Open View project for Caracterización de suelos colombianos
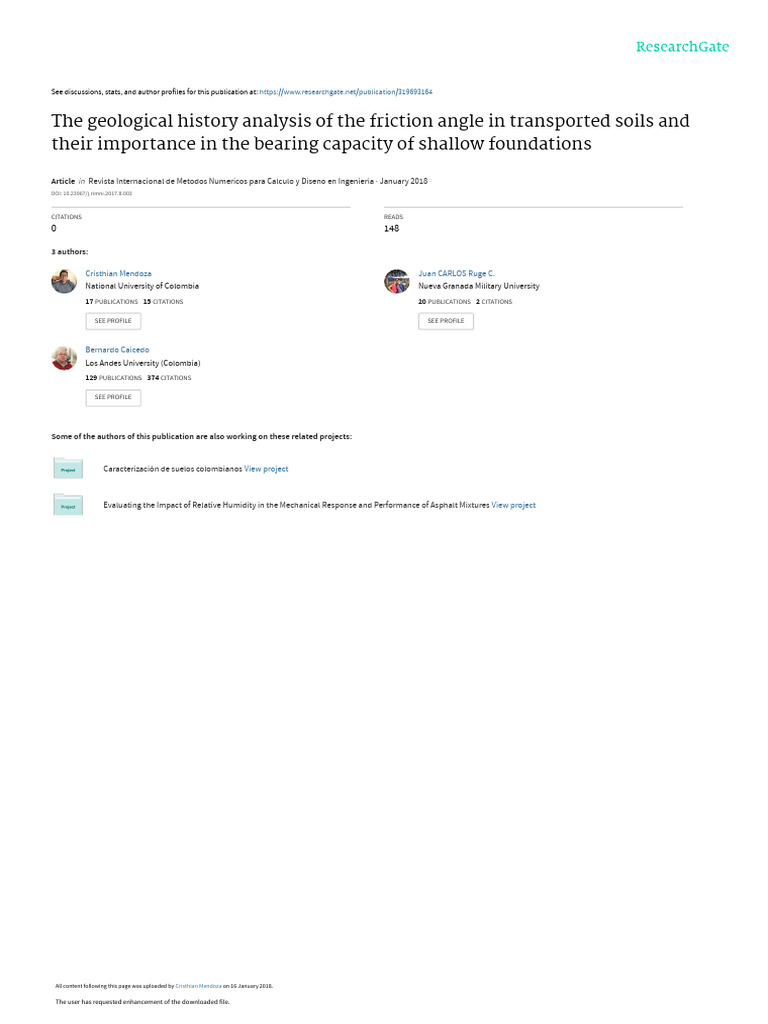 click(x=266, y=469)
